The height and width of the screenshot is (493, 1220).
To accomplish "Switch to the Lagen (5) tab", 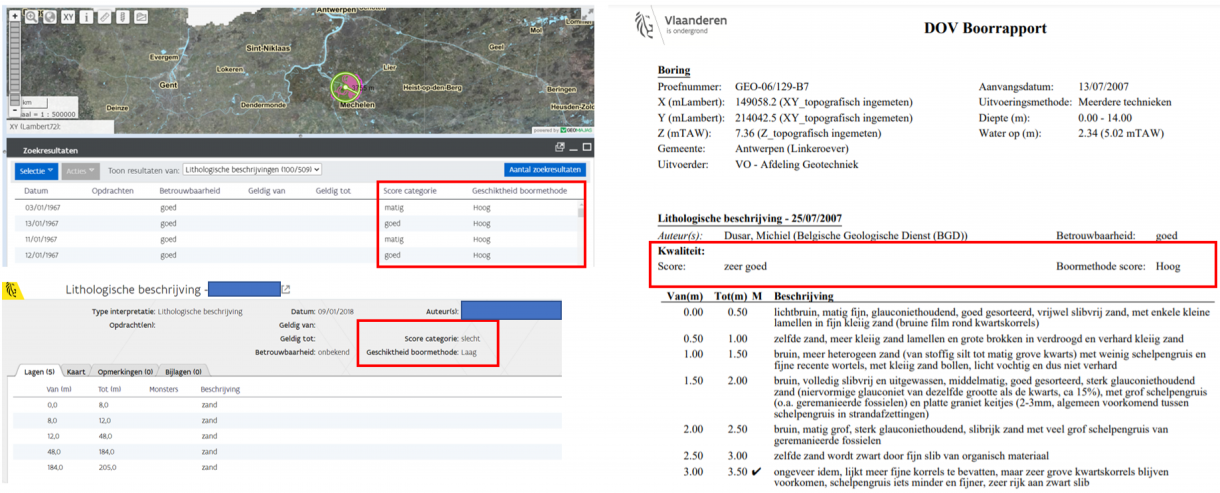I will point(39,372).
